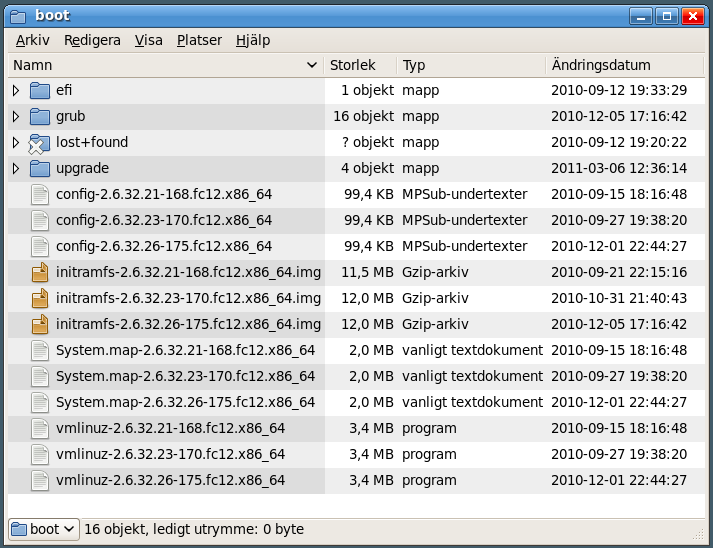Select the efi folder icon
The height and width of the screenshot is (548, 713).
coord(40,90)
